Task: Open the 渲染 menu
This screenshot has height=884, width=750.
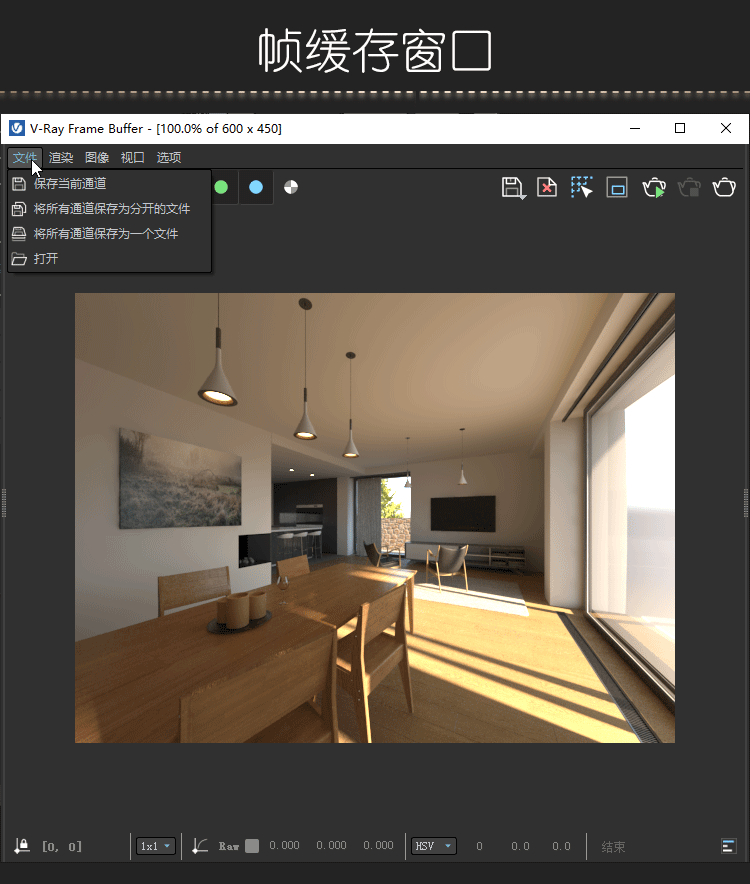Action: pyautogui.click(x=61, y=157)
